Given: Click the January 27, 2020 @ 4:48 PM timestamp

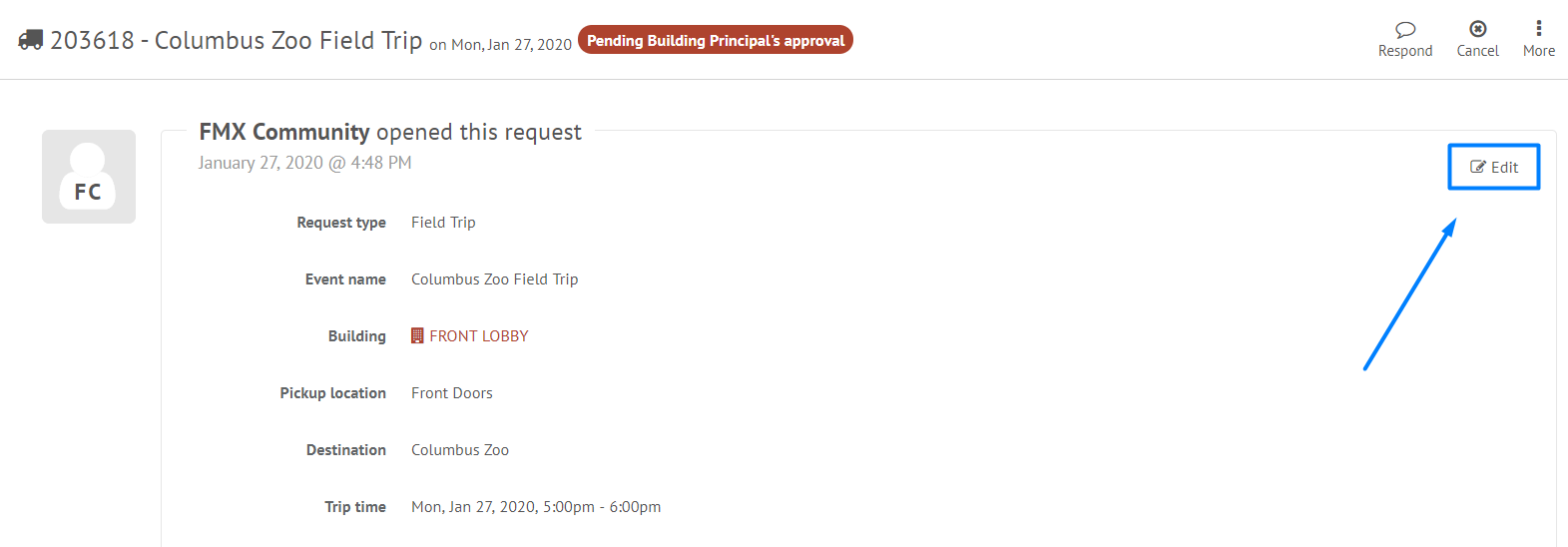Looking at the screenshot, I should 305,163.
